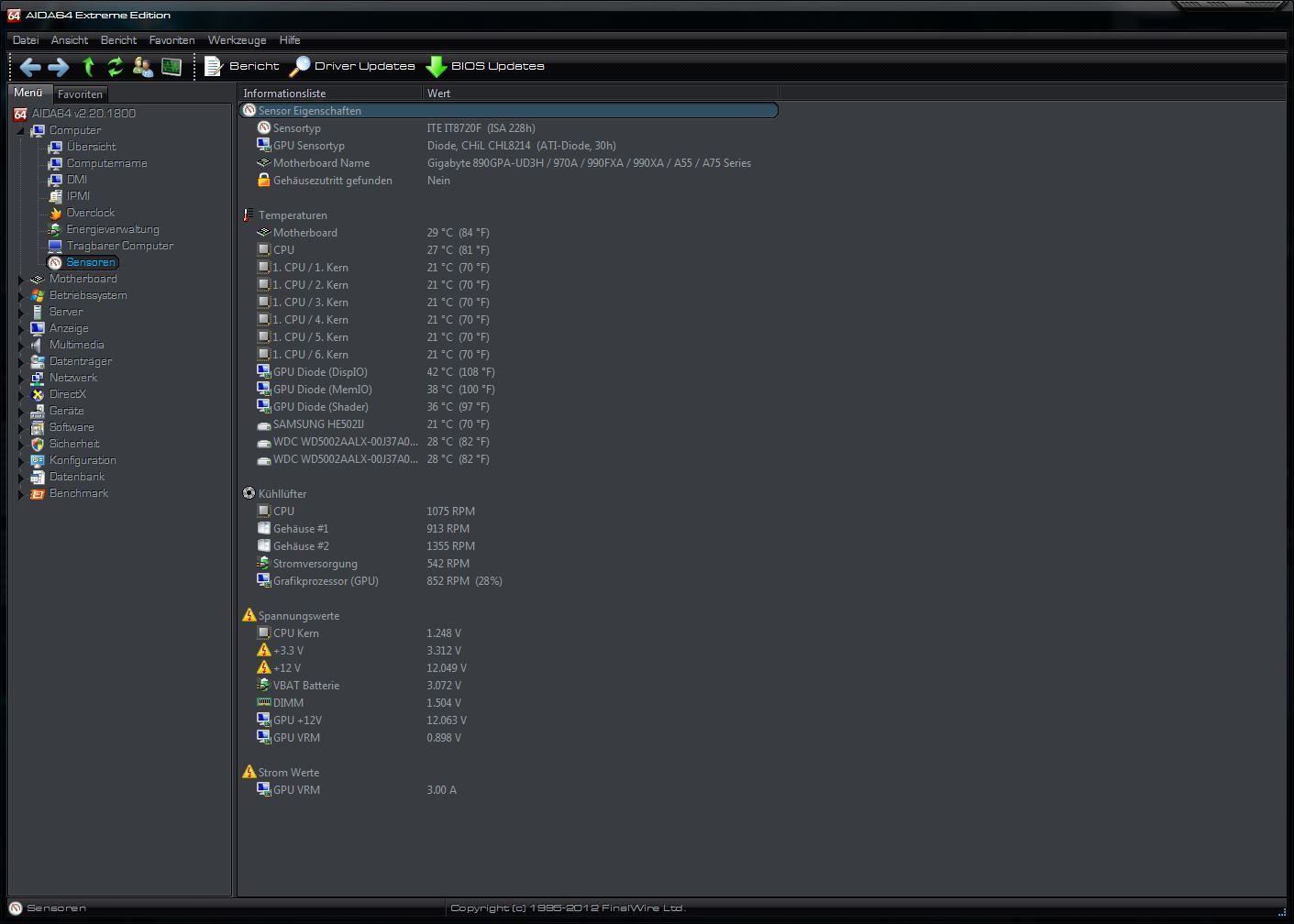Switch to the Favoriten tab
Screen dimensions: 1294x924
[80, 93]
